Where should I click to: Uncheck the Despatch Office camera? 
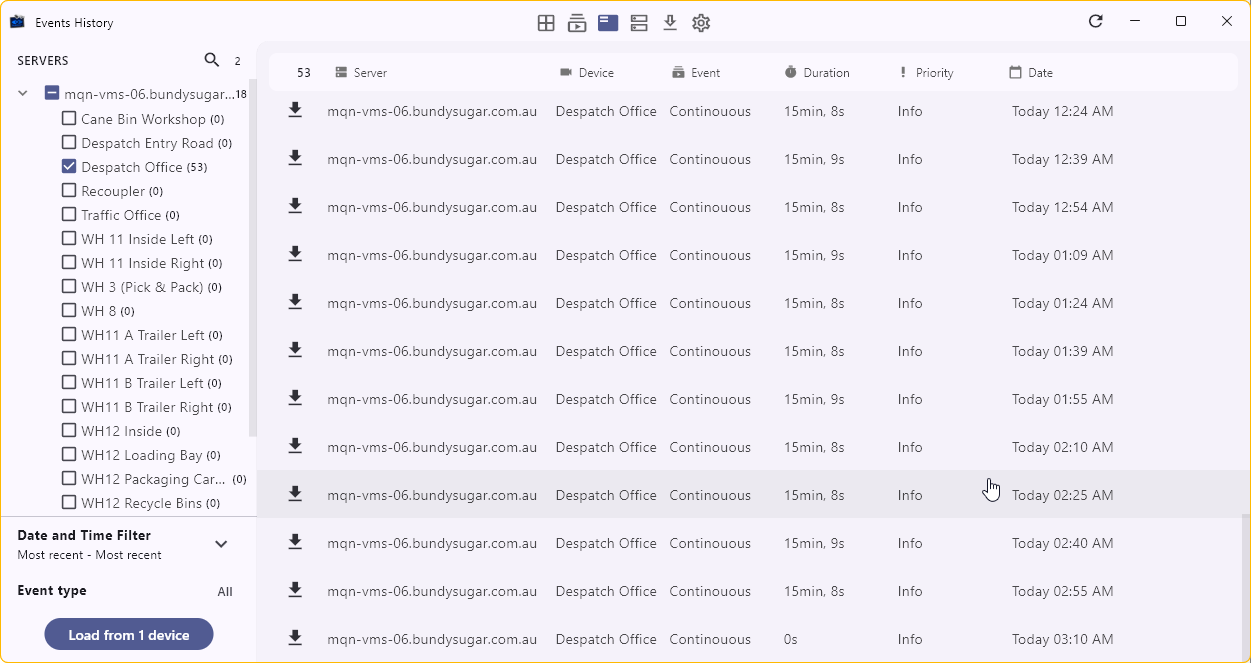[x=69, y=166]
